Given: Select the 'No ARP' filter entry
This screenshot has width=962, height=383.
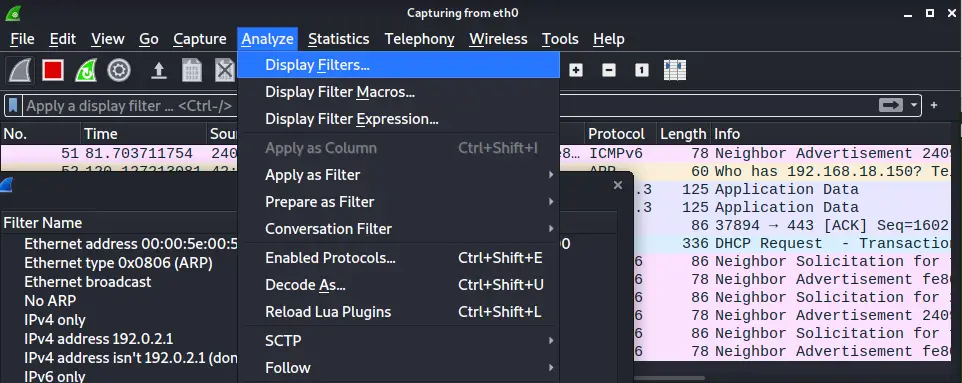Looking at the screenshot, I should tap(50, 301).
